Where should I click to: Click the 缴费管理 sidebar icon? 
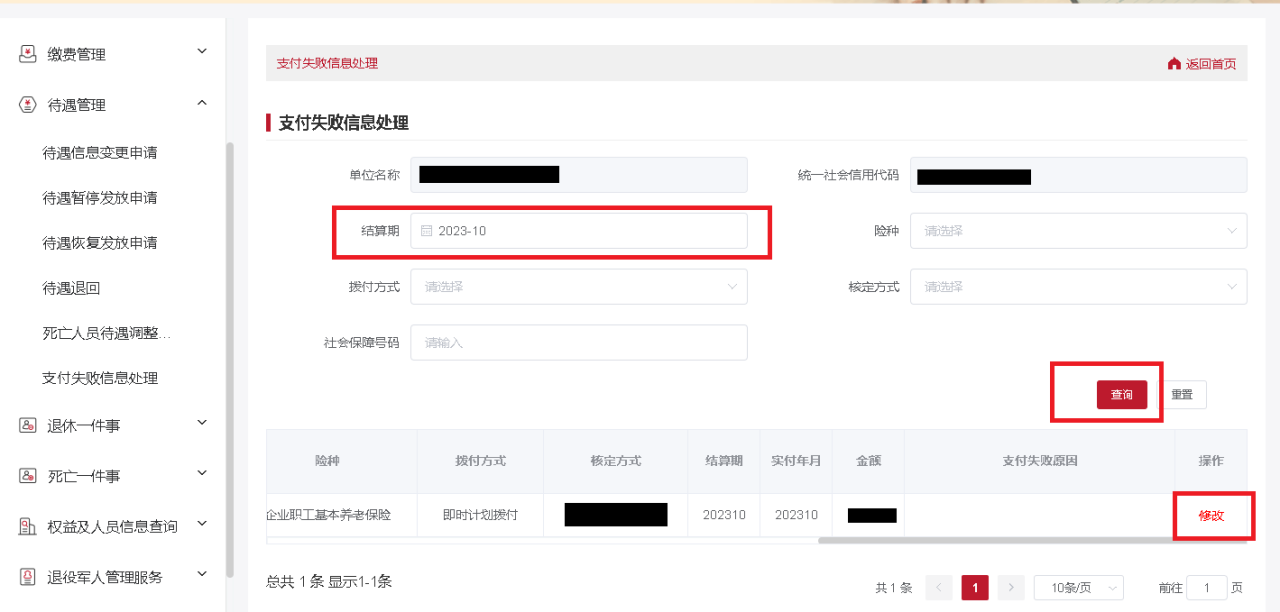(28, 54)
